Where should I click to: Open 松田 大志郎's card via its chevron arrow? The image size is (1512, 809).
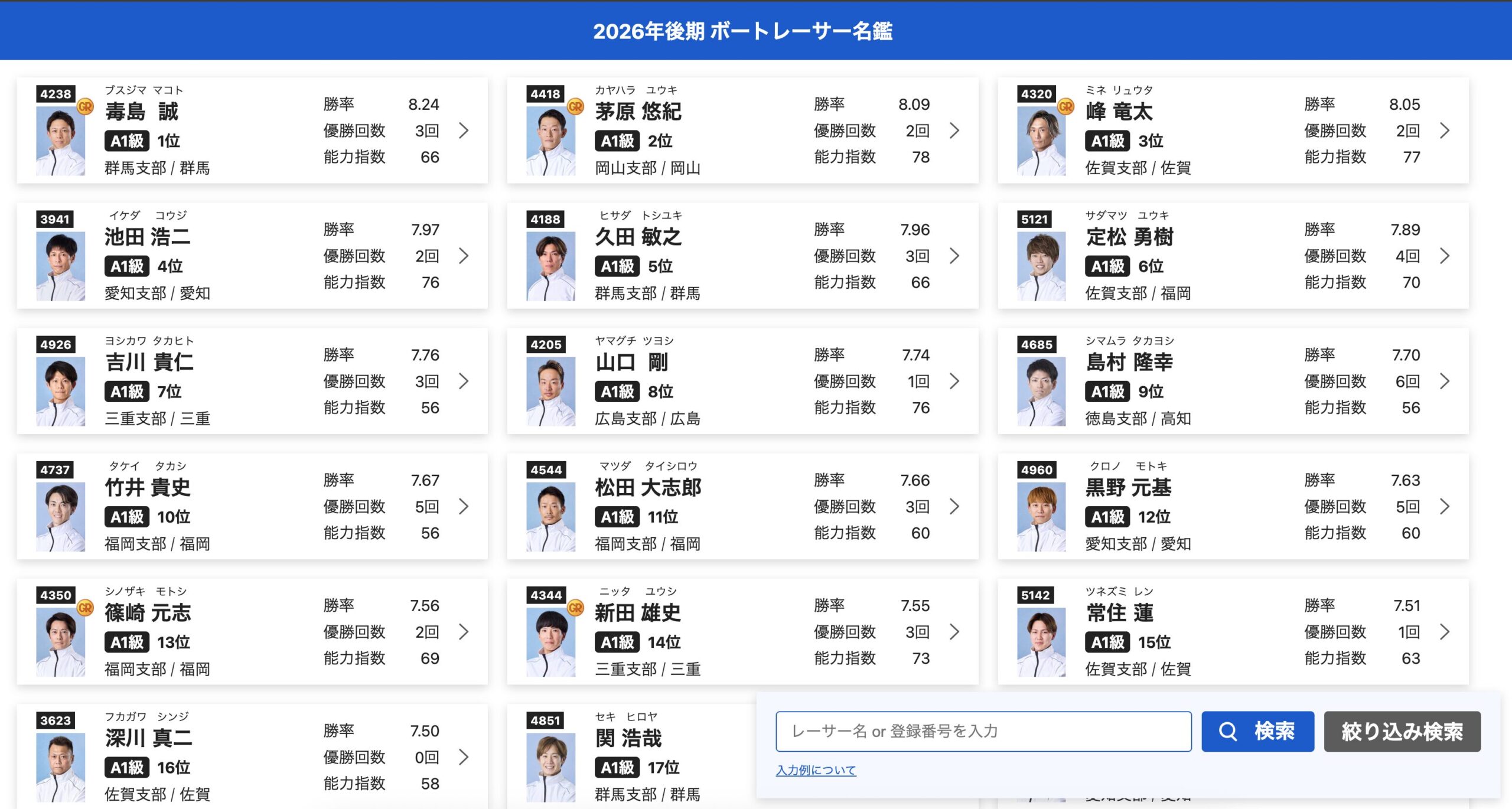tap(954, 506)
